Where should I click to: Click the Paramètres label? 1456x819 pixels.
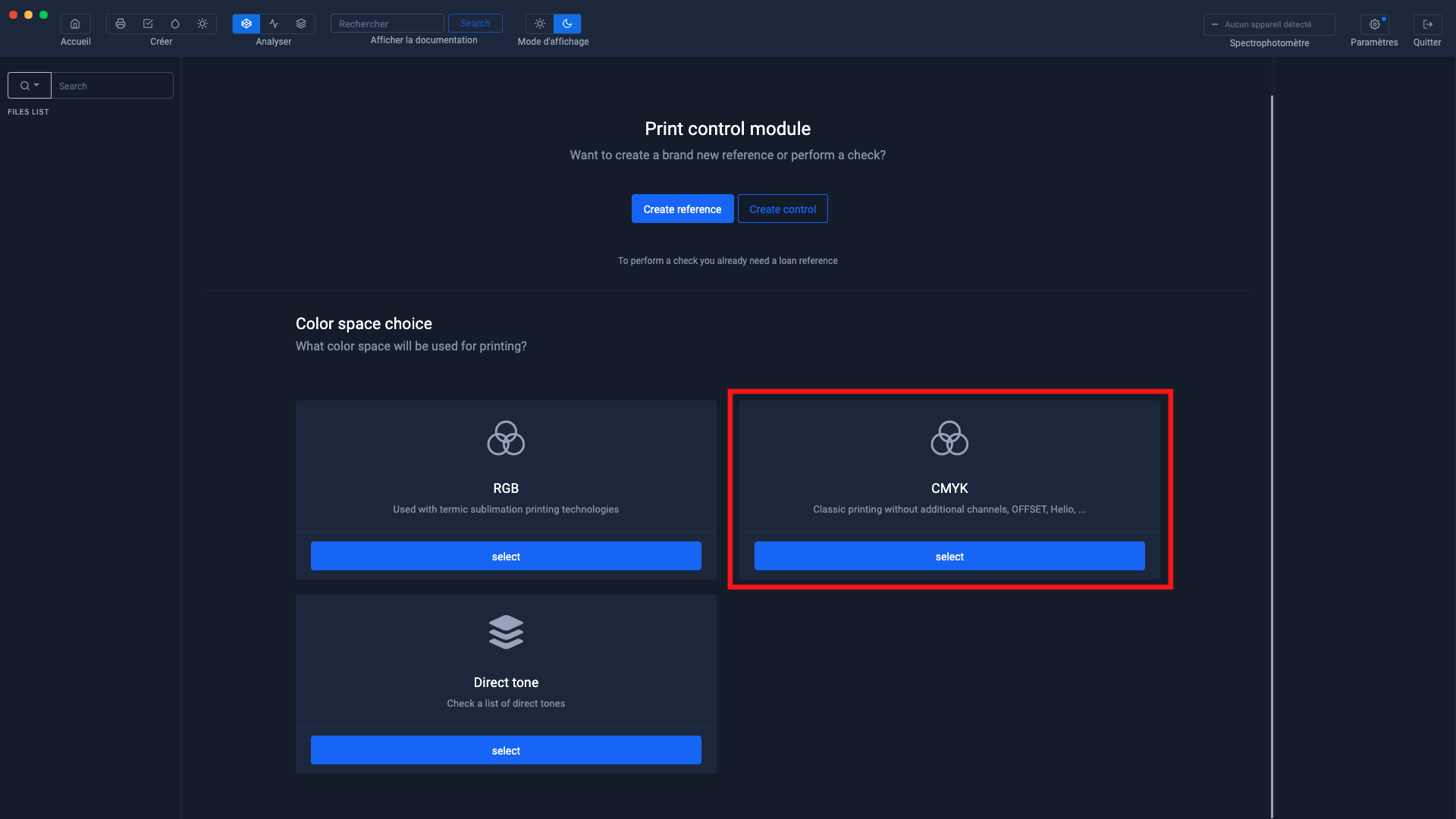[x=1374, y=42]
